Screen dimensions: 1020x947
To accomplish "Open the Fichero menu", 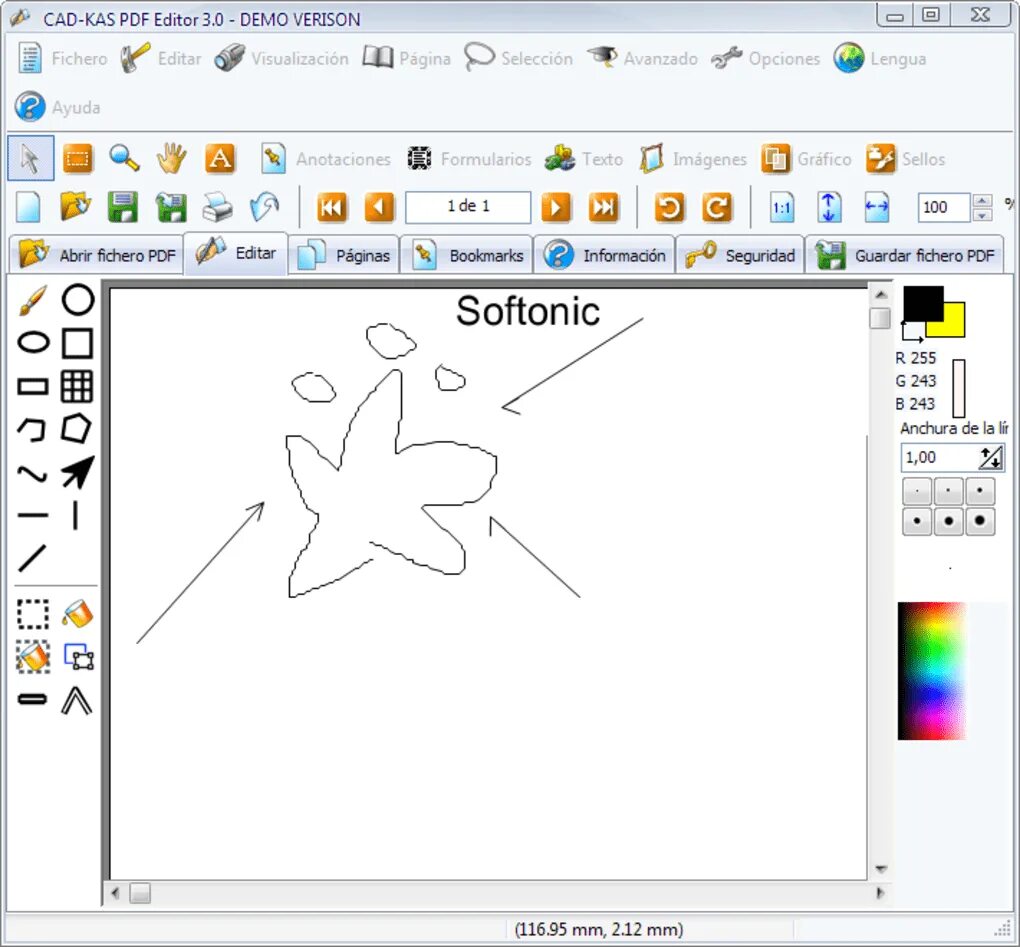I will click(x=62, y=59).
